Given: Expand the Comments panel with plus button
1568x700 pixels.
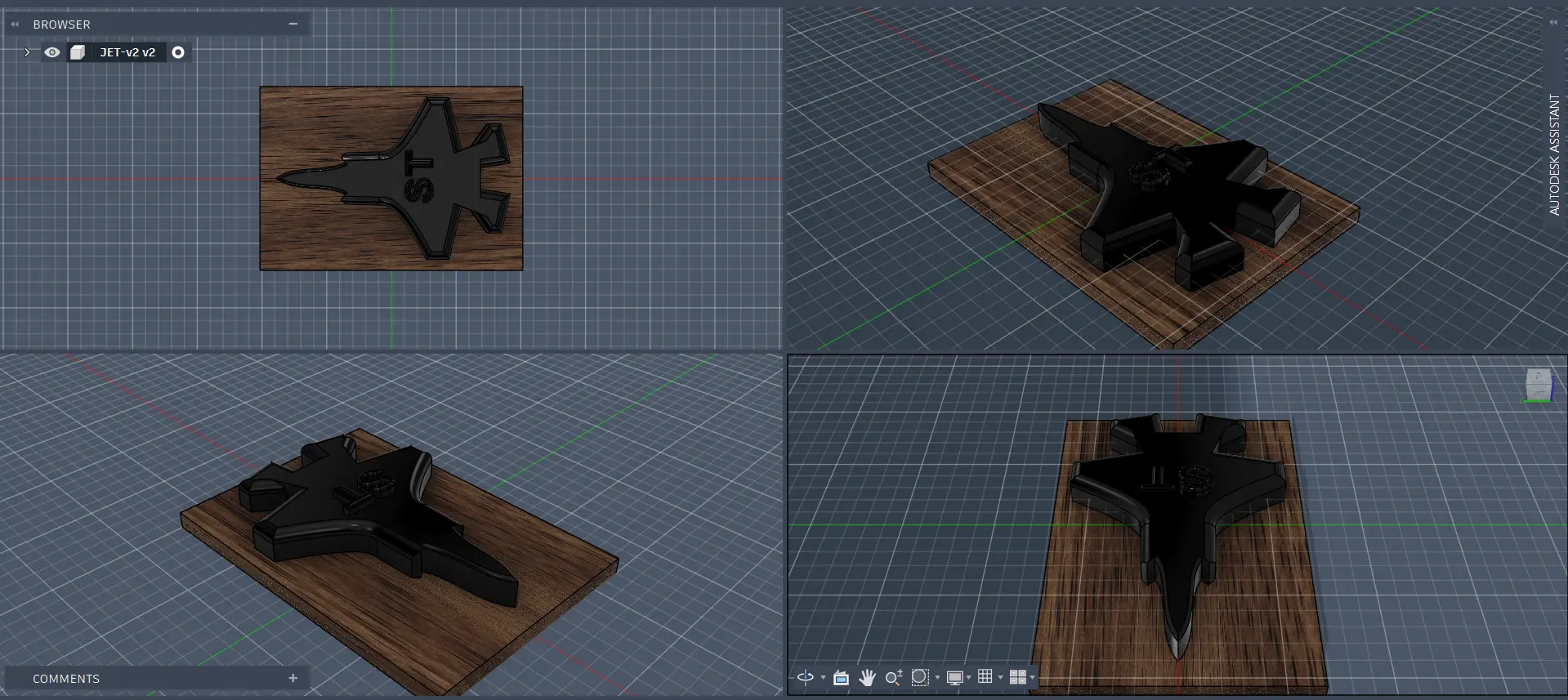Looking at the screenshot, I should (x=293, y=678).
